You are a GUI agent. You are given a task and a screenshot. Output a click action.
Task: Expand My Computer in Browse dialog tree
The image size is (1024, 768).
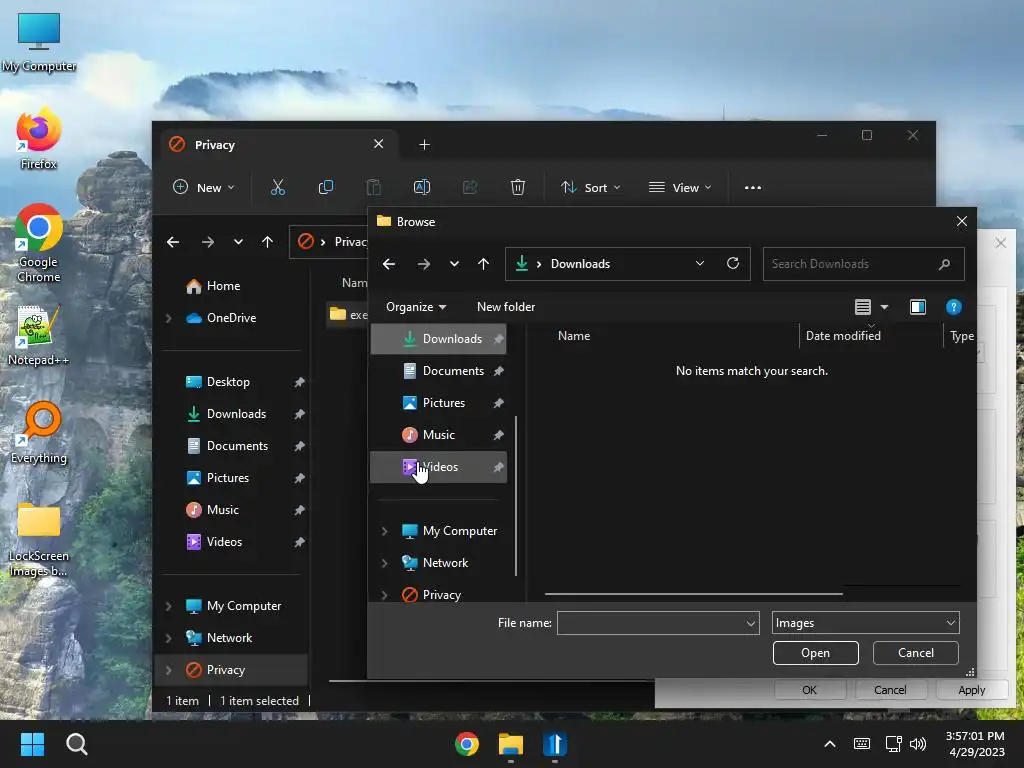(384, 531)
